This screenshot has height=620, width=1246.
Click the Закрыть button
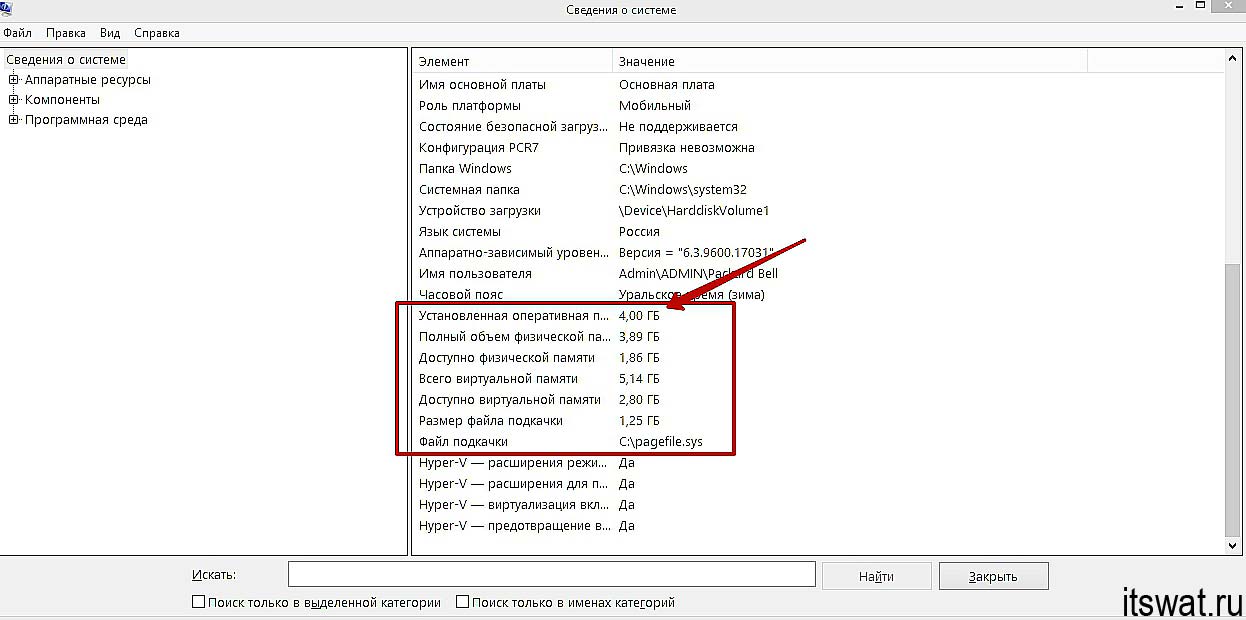993,576
